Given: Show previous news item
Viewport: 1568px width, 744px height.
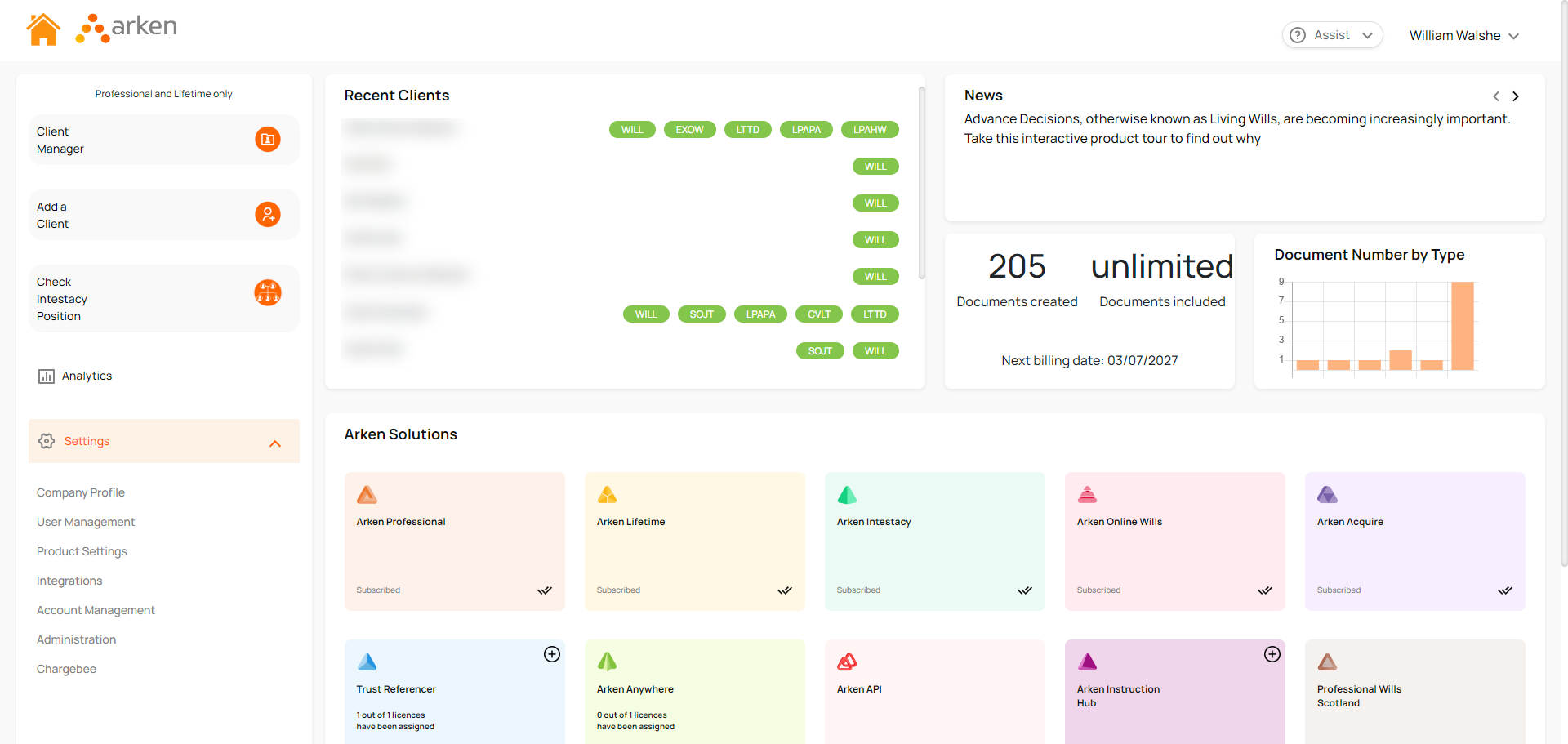Looking at the screenshot, I should 1496,96.
